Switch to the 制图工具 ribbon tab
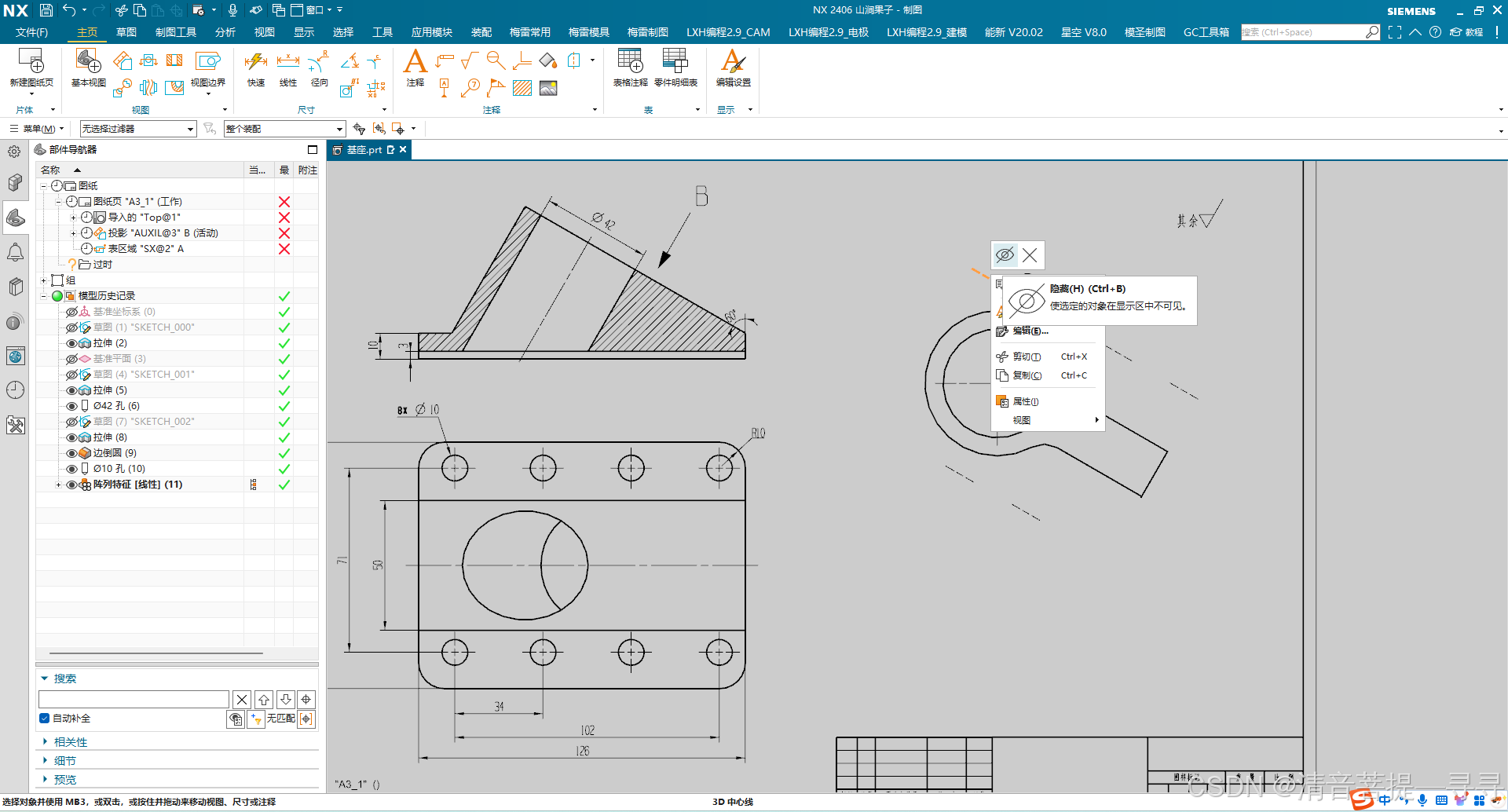This screenshot has width=1508, height=812. coord(176,32)
